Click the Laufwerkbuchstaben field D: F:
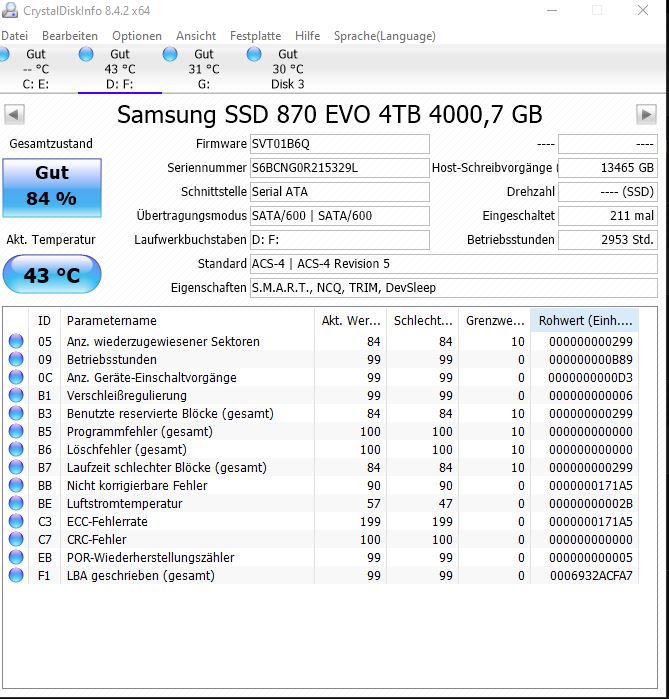This screenshot has width=669, height=699. click(340, 240)
